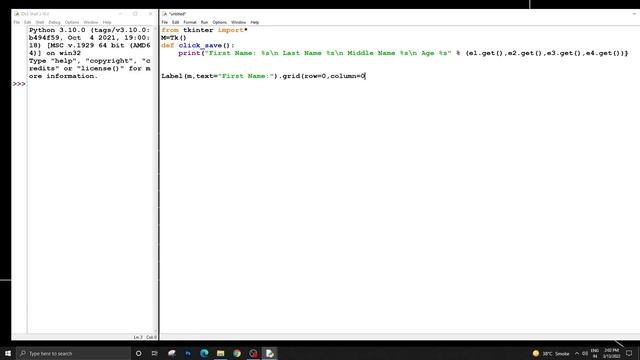The width and height of the screenshot is (640, 360).
Task: Click the >>> prompt in the shell
Action: 19,84
